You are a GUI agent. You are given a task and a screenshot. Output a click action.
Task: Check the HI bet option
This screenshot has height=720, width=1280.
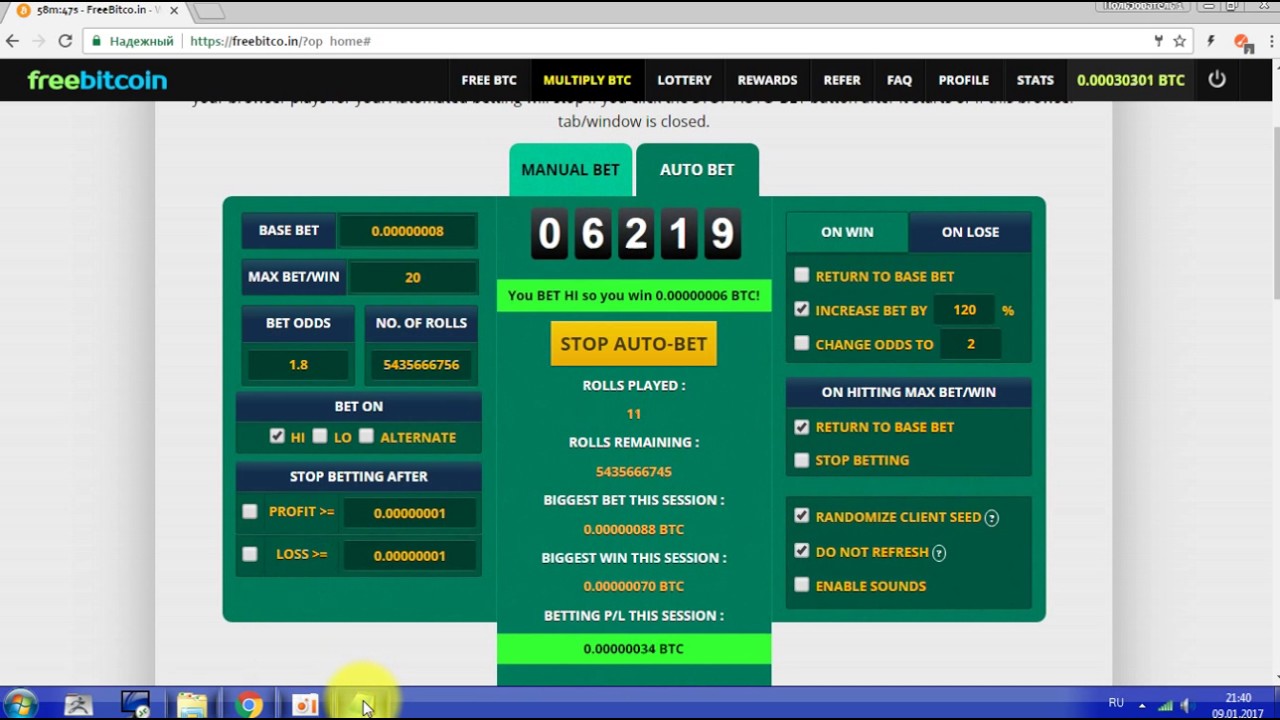click(x=277, y=436)
